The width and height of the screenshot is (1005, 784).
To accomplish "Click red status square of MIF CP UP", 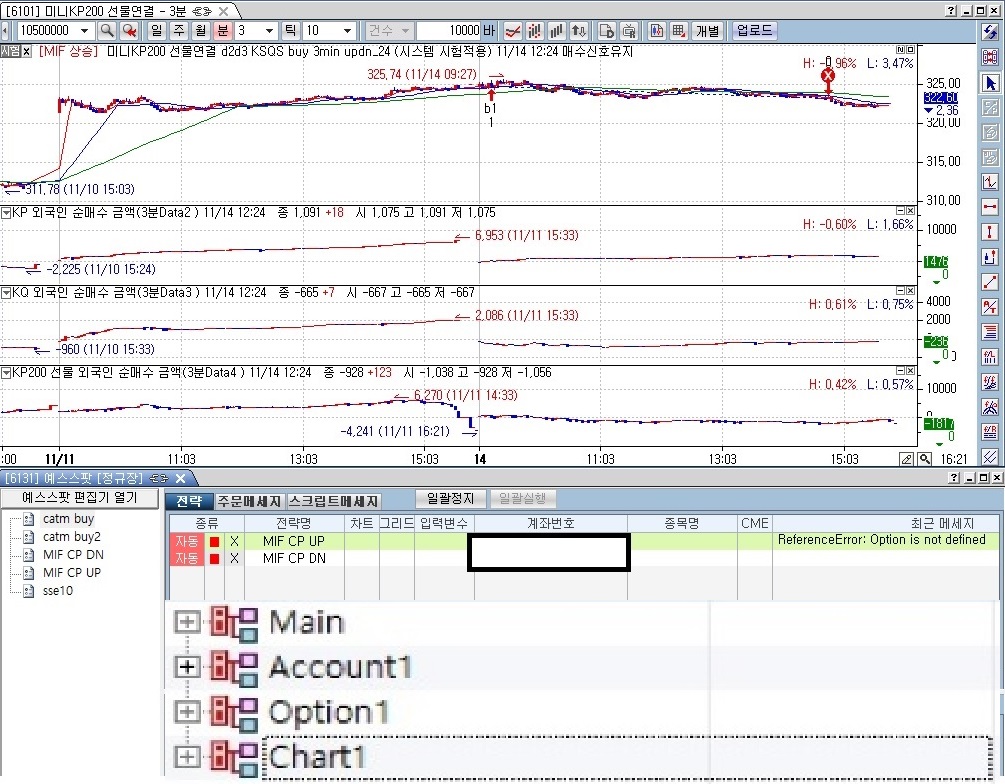I will [x=213, y=541].
